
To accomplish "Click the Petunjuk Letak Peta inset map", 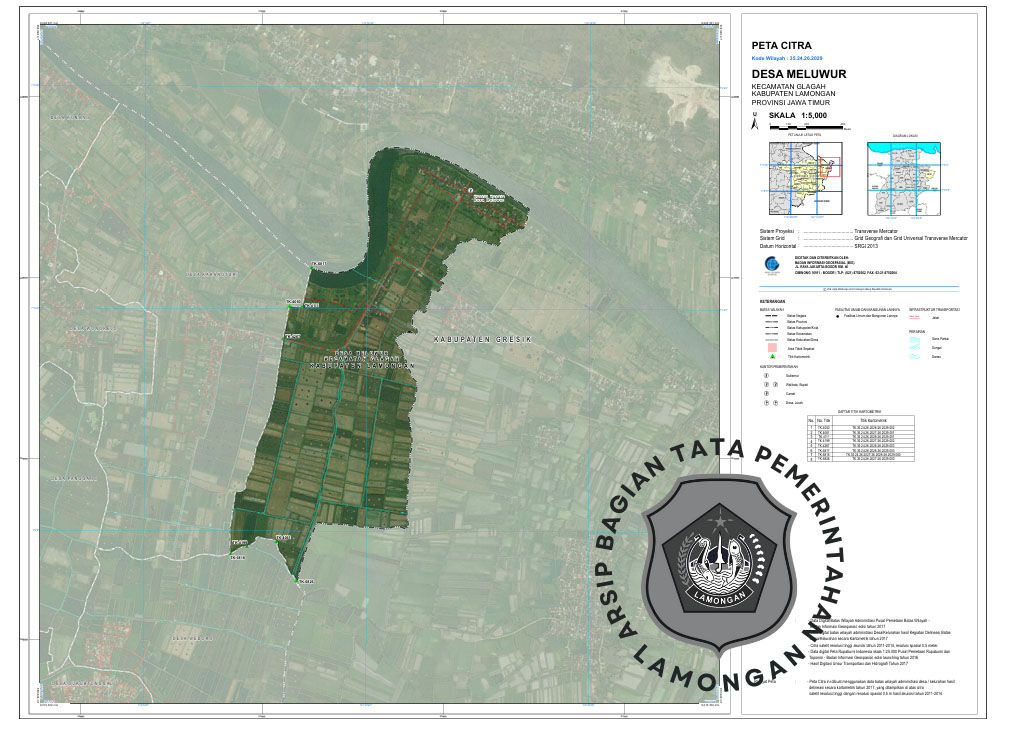I will coord(805,177).
